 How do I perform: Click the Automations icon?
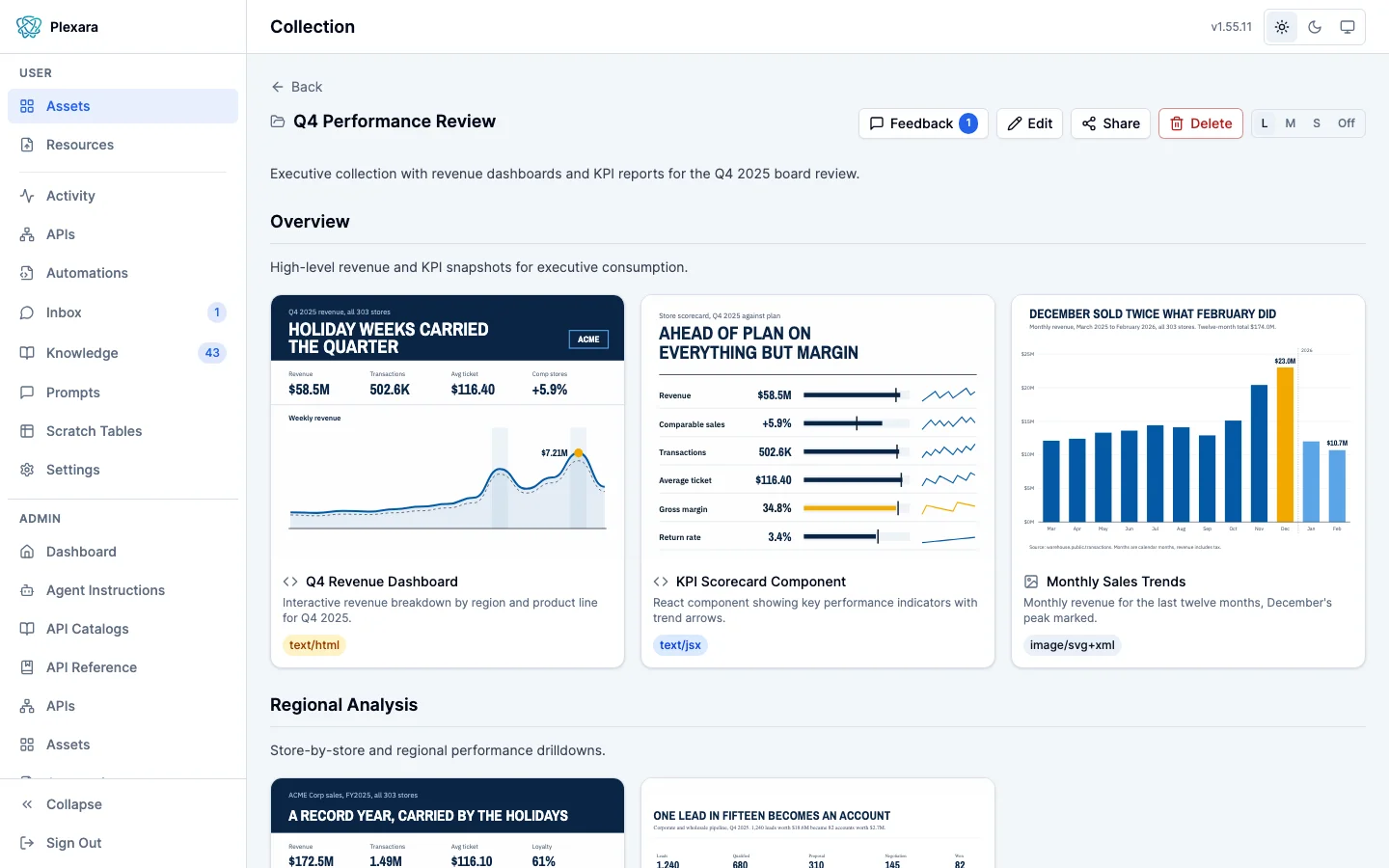27,273
